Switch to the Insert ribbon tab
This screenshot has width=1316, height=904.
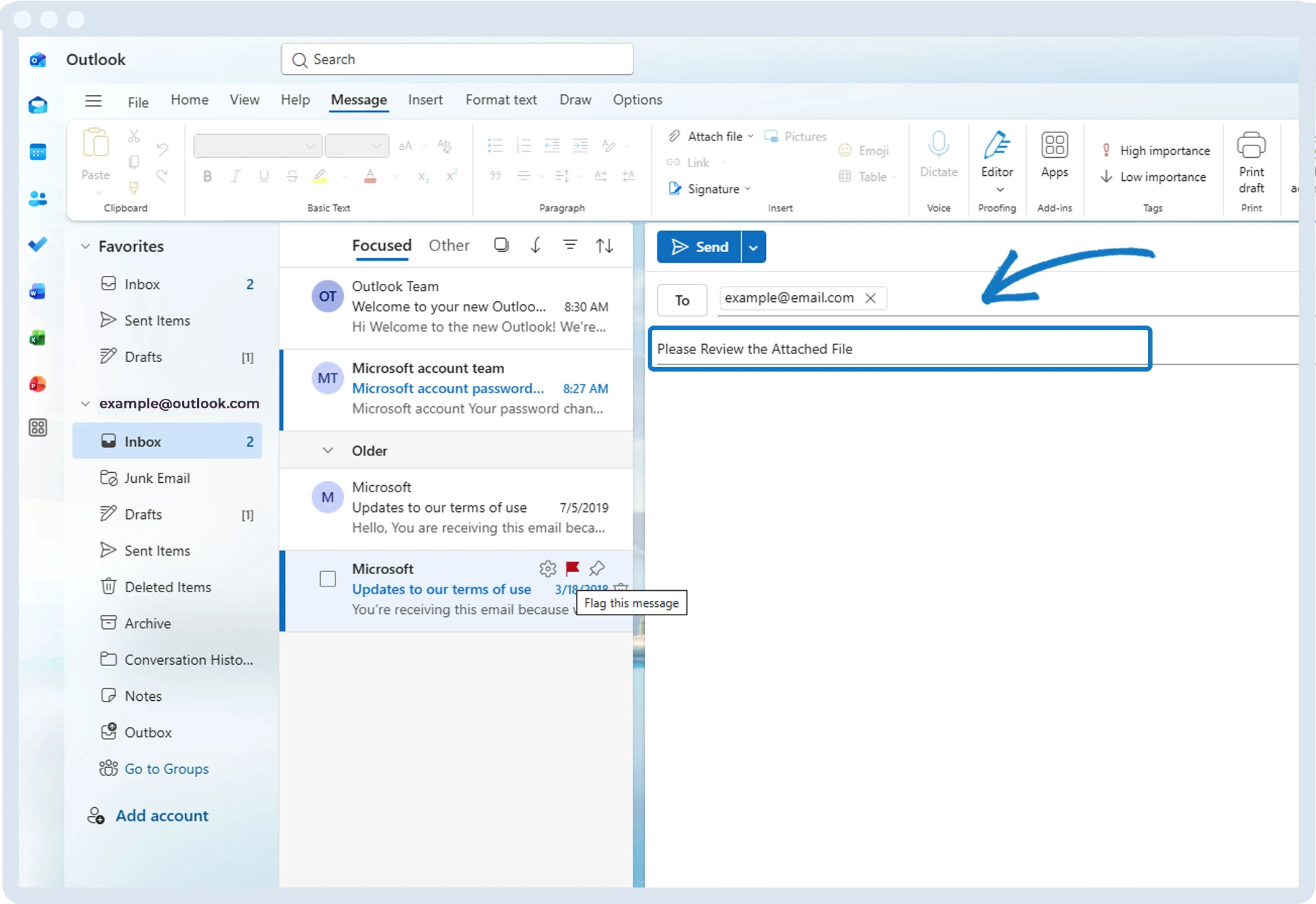(x=425, y=100)
